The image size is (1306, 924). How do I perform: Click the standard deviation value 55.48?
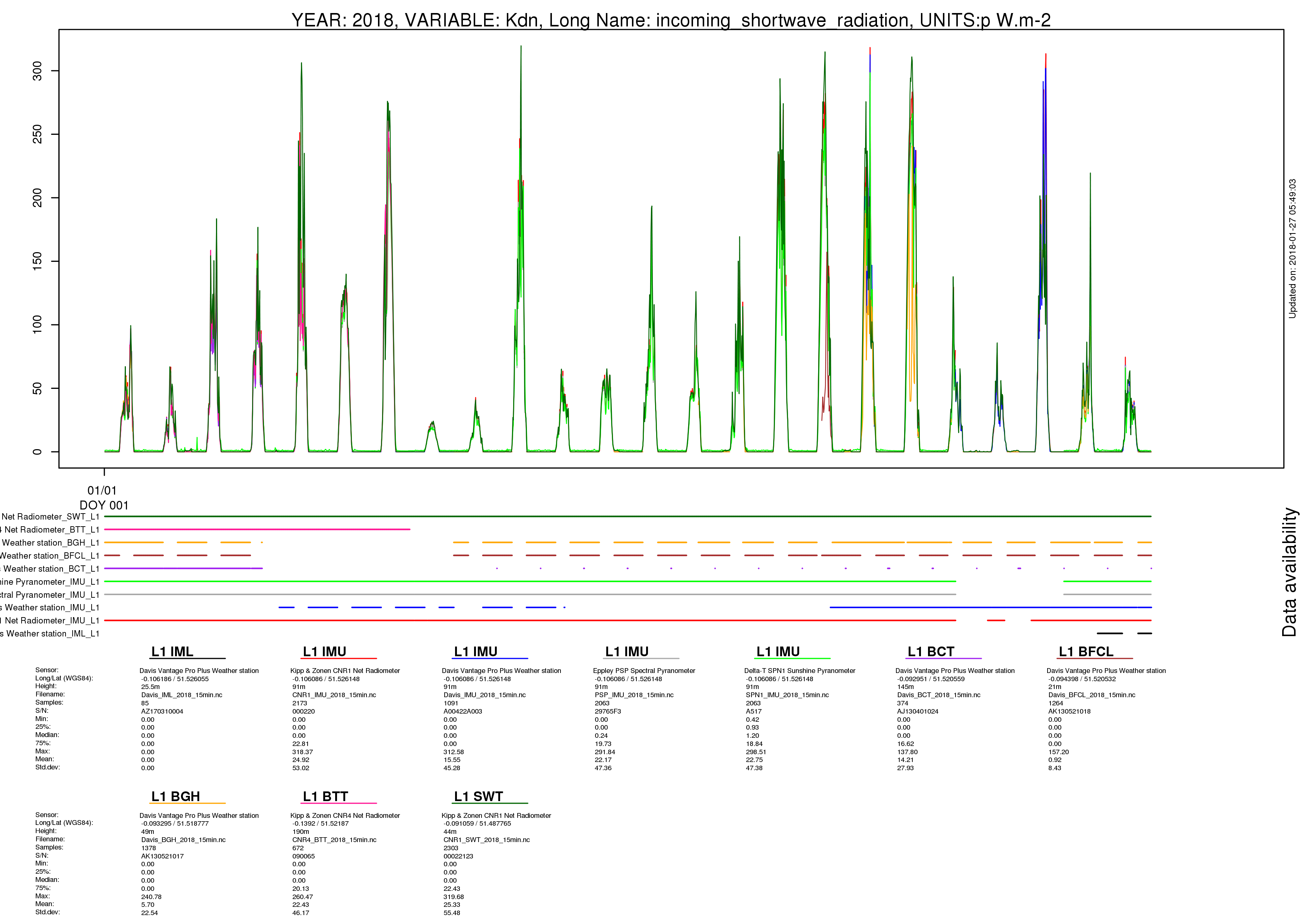(x=452, y=913)
